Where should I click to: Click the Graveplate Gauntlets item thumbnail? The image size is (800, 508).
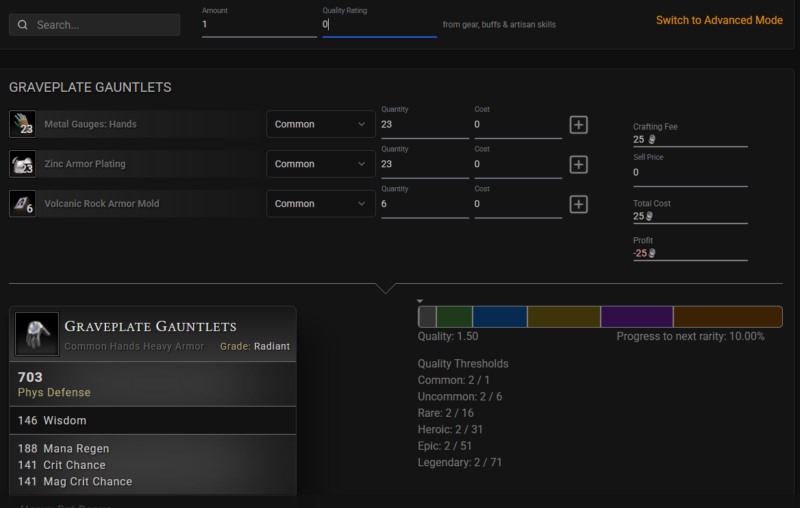coord(37,334)
